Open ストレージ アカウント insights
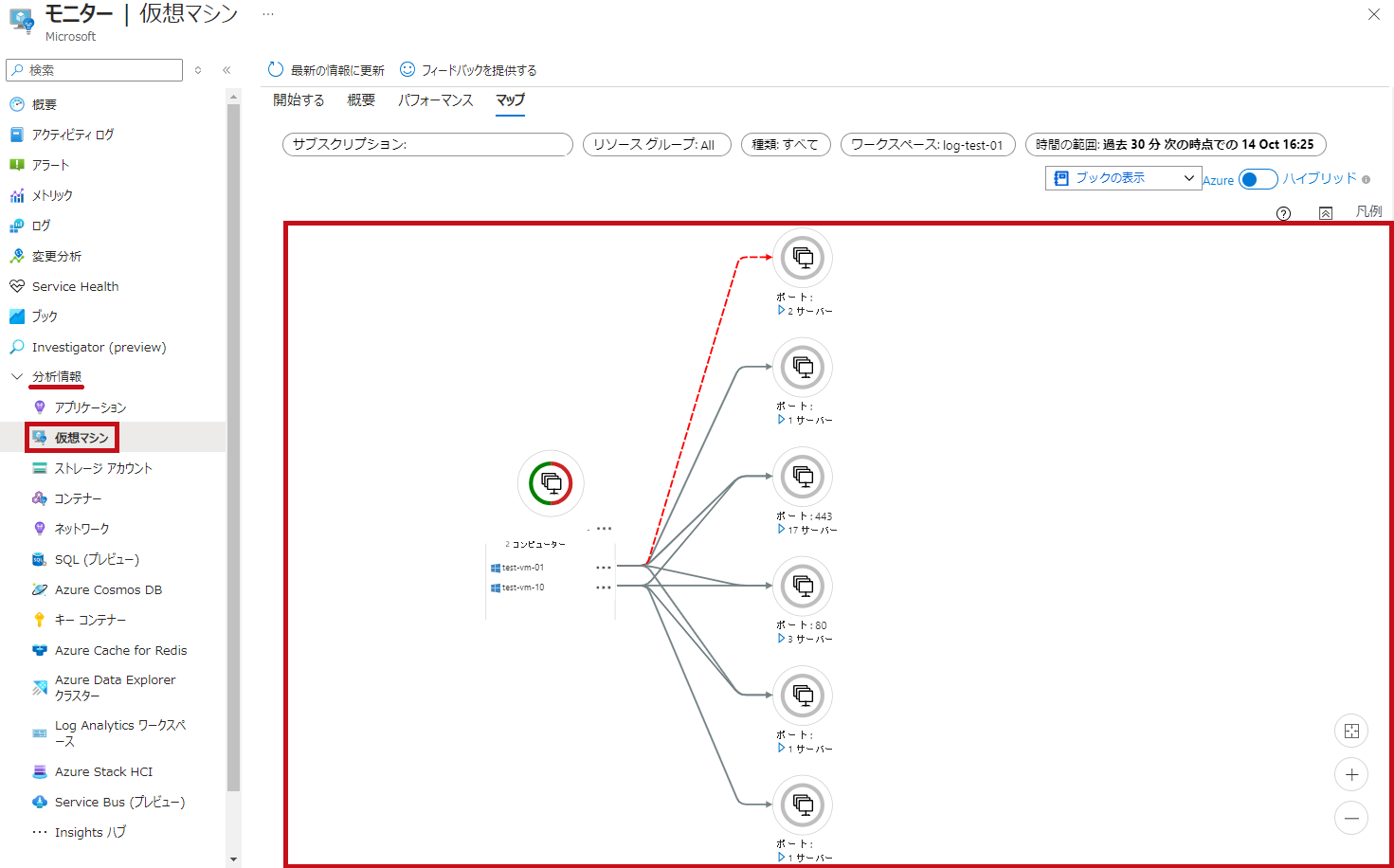The image size is (1394, 868). click(103, 468)
